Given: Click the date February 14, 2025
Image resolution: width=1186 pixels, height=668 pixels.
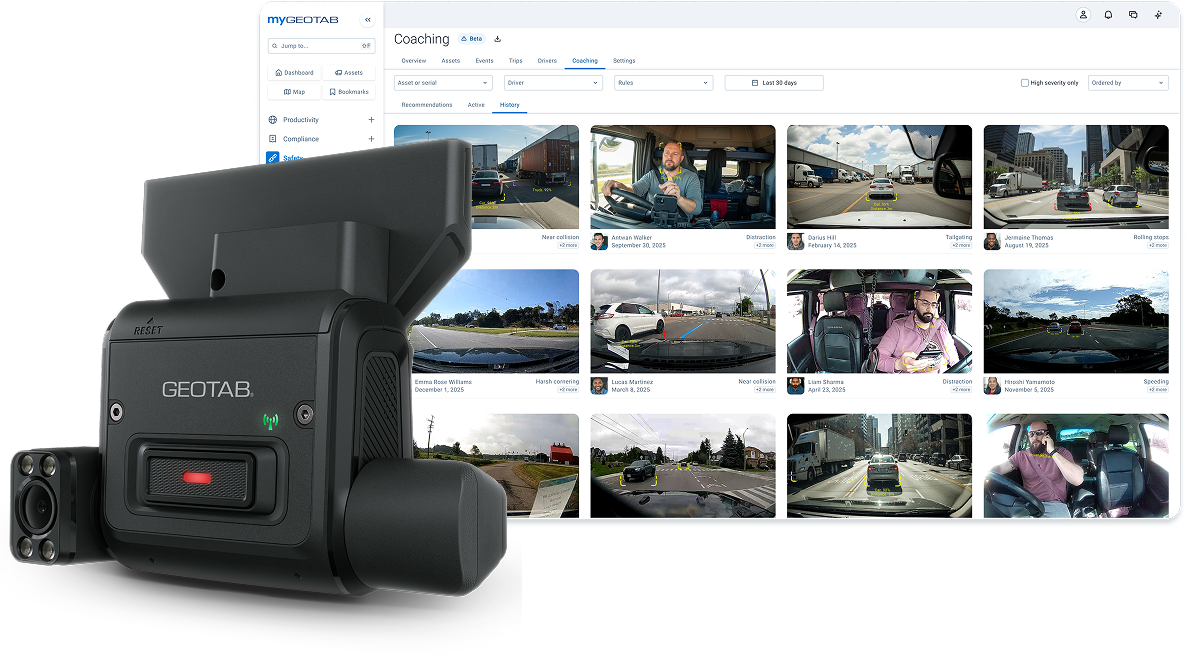Looking at the screenshot, I should (832, 246).
